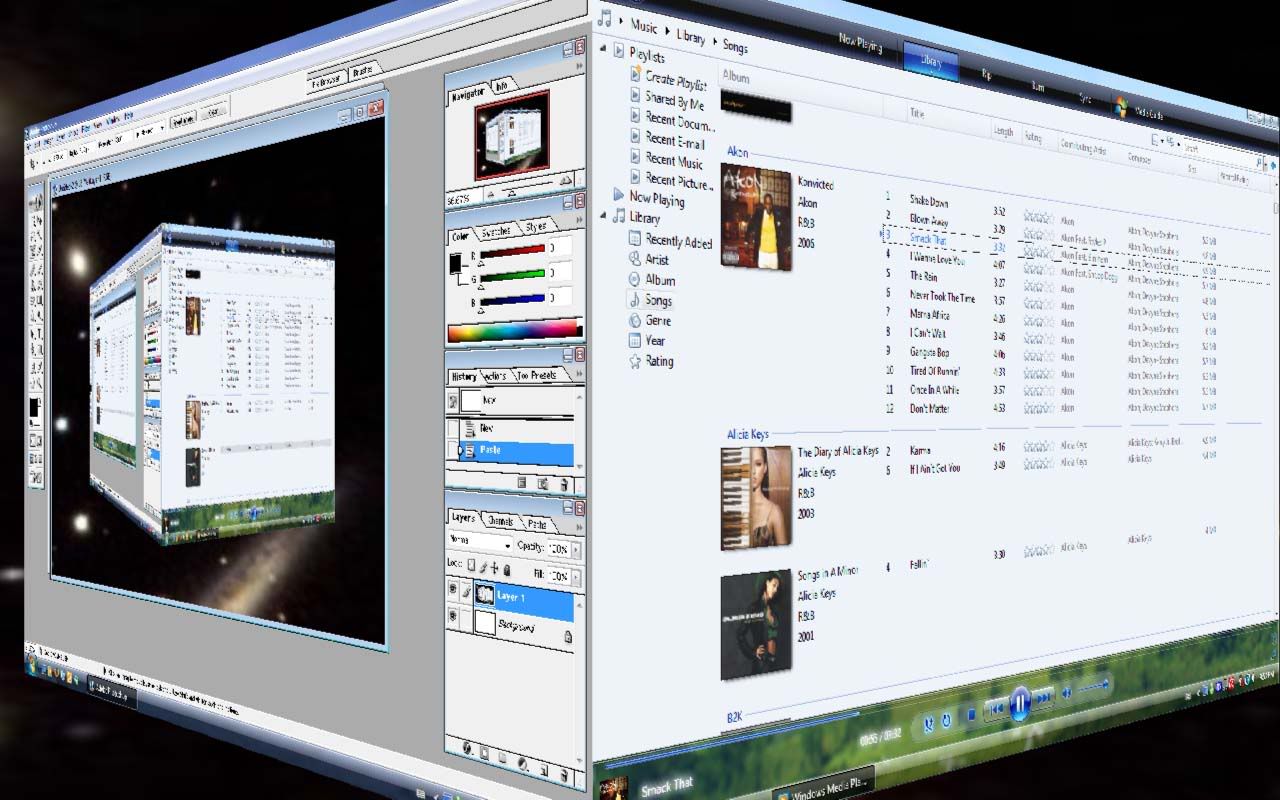The image size is (1280, 800).
Task: Pause playback in Windows Media Player
Action: click(1020, 702)
